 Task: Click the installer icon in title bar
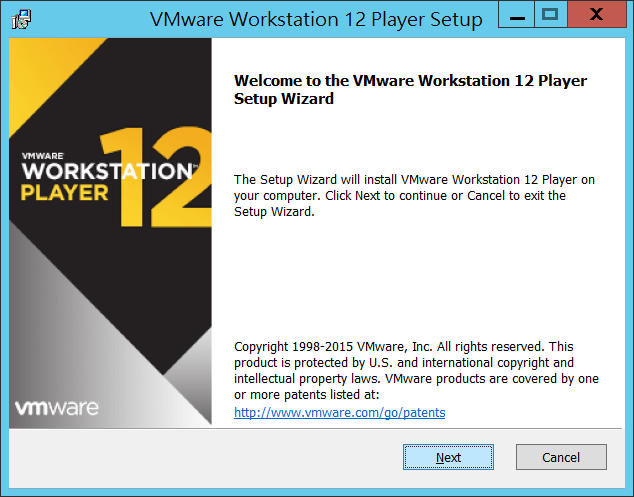tap(21, 19)
